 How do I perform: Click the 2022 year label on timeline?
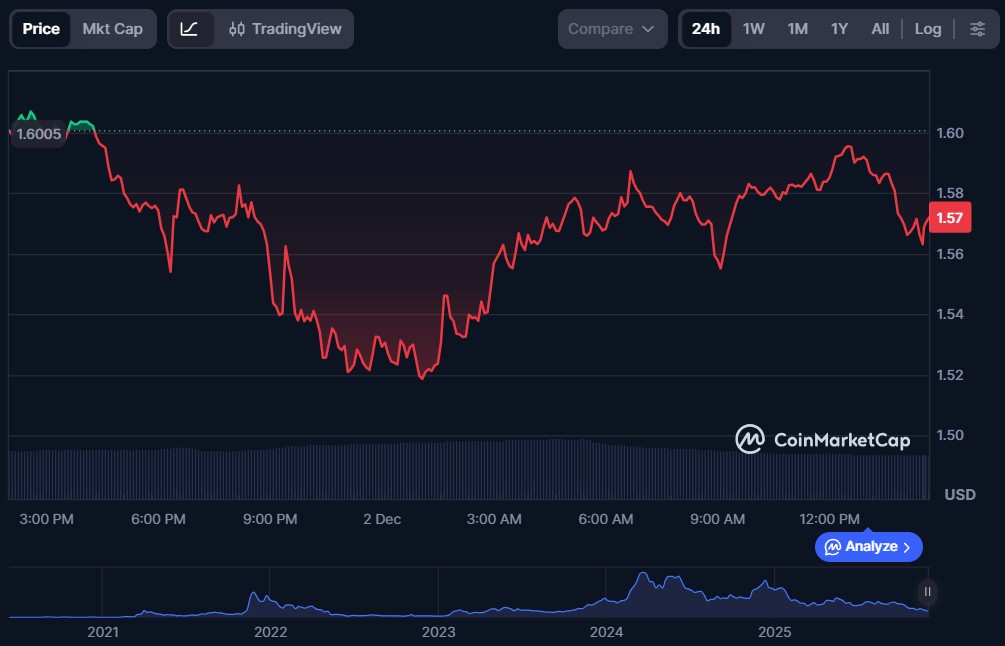click(x=270, y=632)
